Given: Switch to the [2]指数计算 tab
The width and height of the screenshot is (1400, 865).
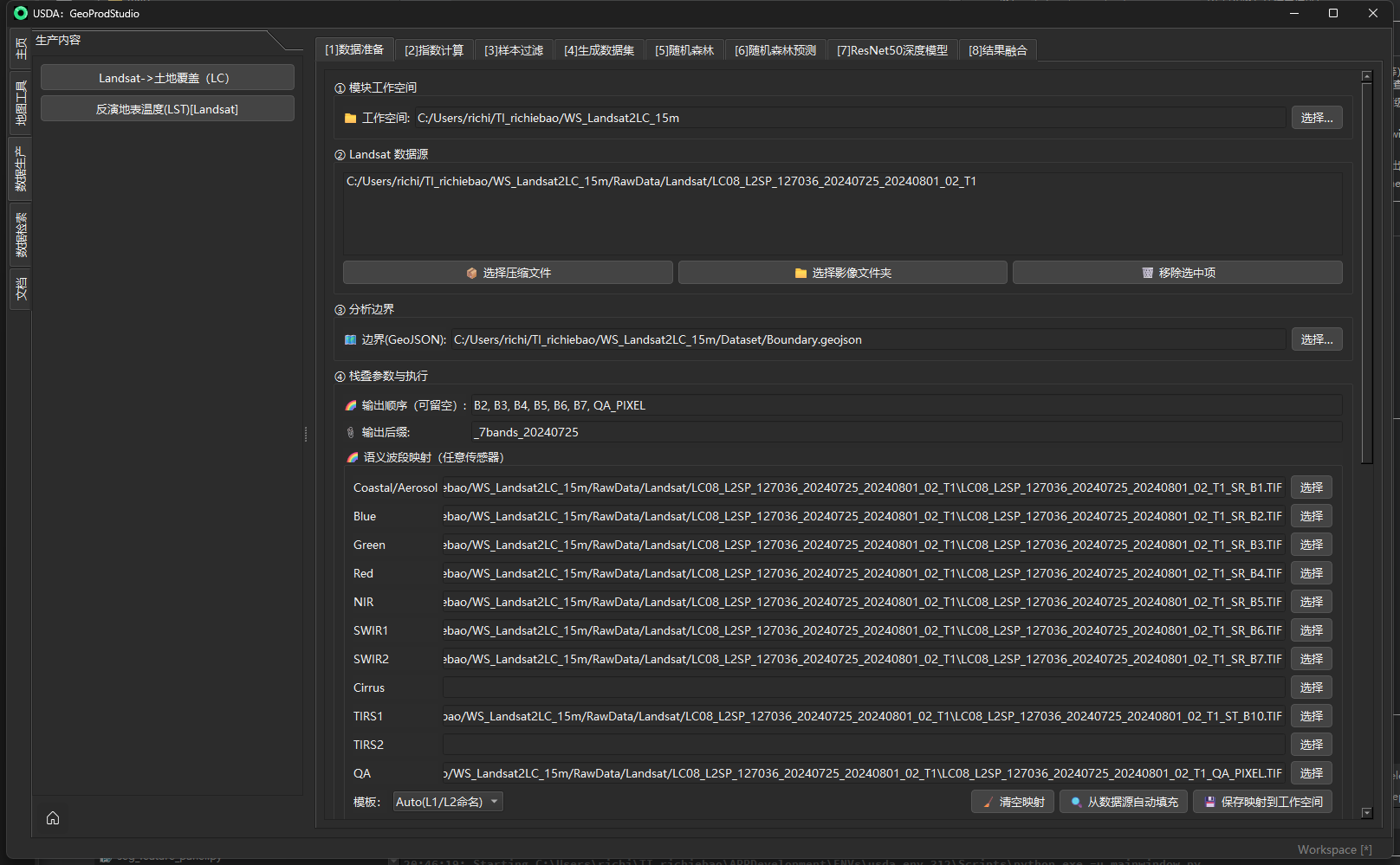Looking at the screenshot, I should click(434, 50).
